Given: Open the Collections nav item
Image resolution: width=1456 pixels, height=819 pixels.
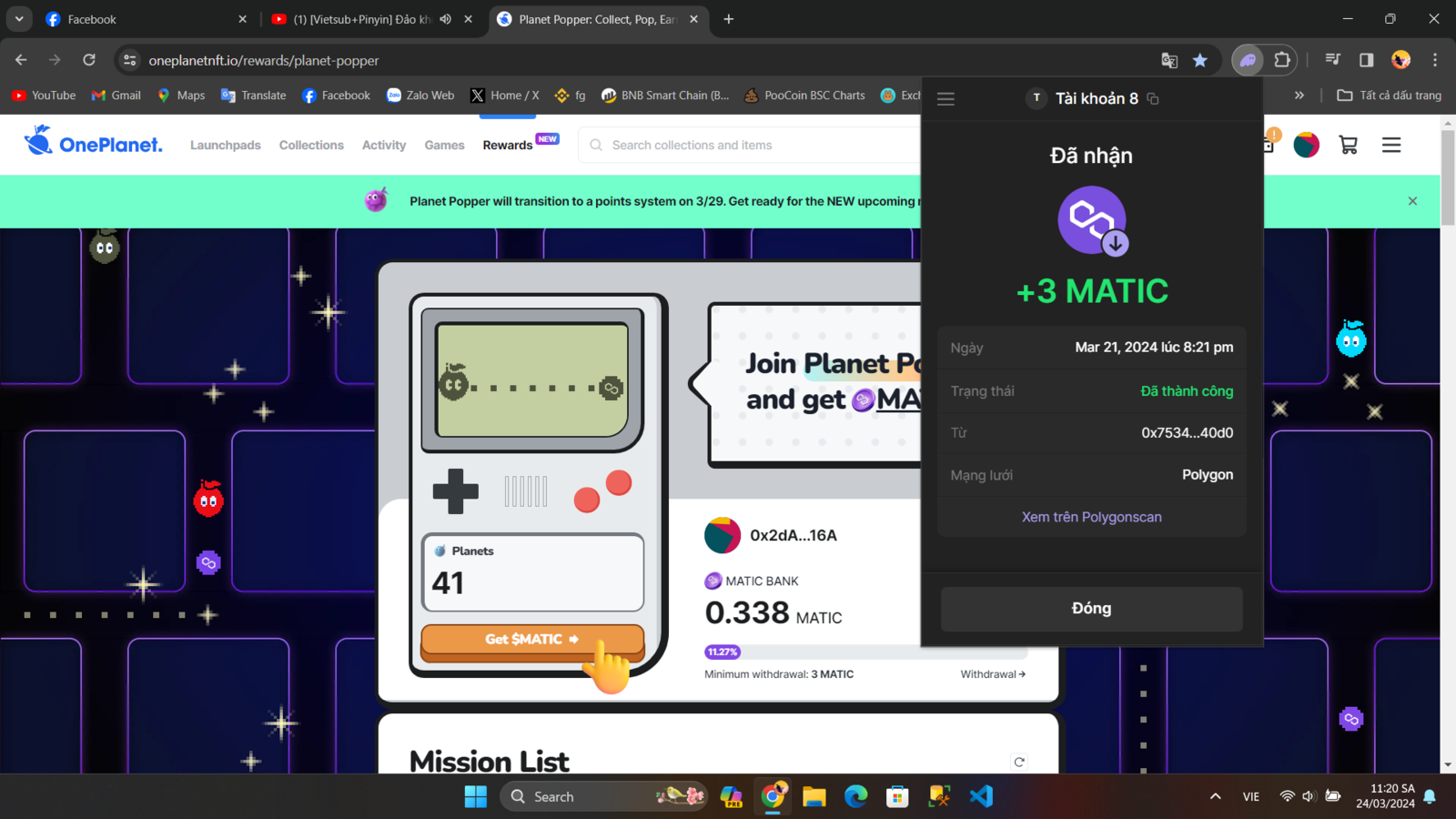Looking at the screenshot, I should tap(311, 145).
